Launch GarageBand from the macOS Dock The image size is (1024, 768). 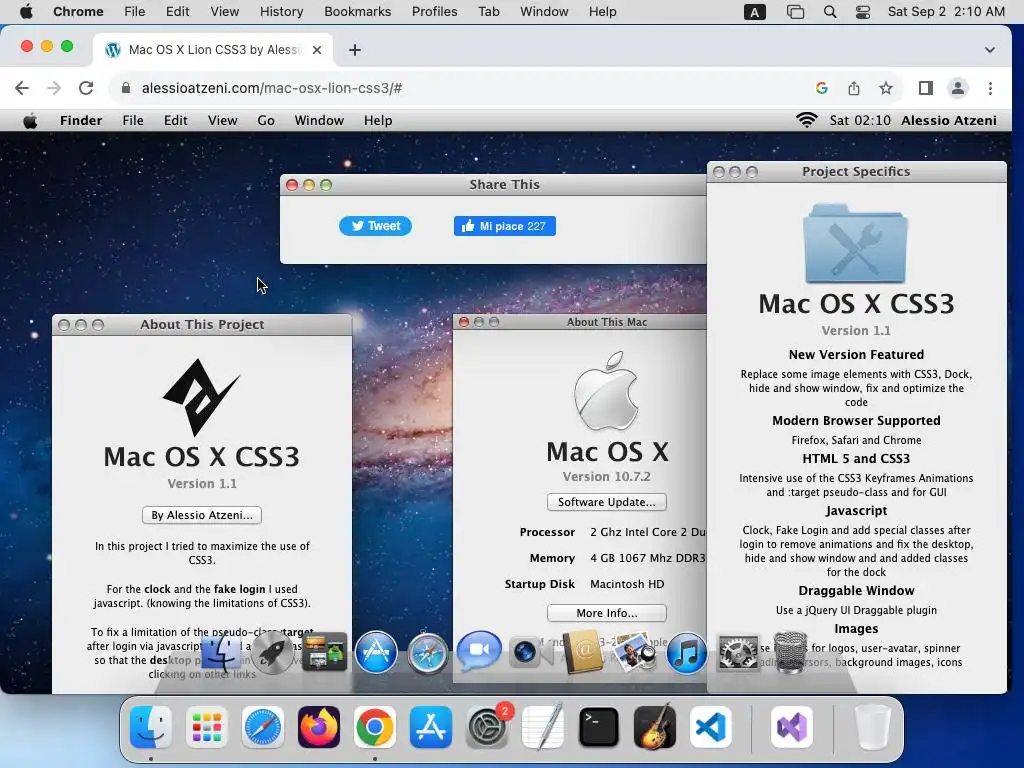(654, 727)
